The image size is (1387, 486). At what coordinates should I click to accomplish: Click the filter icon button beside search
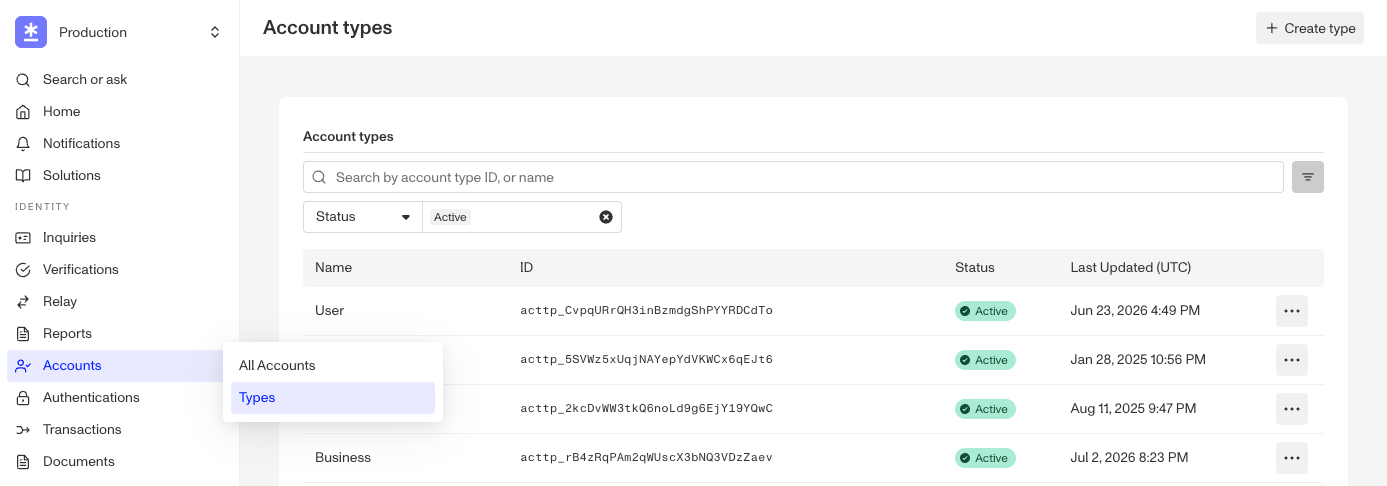(1308, 177)
